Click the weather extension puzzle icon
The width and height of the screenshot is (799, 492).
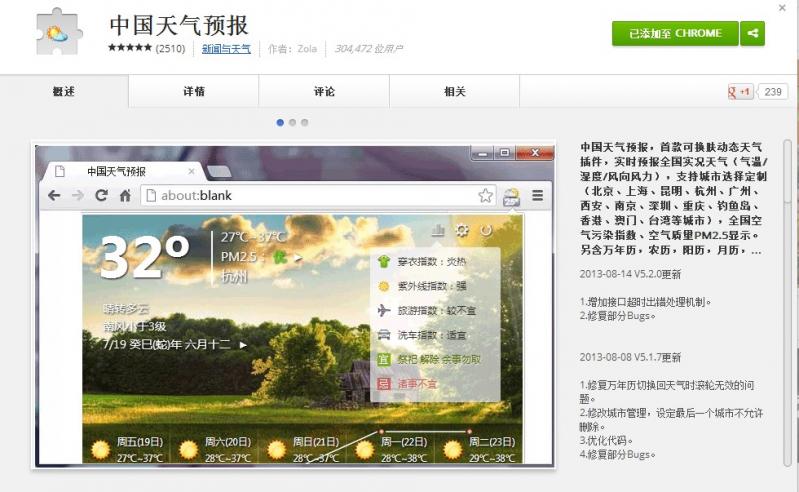(x=55, y=33)
